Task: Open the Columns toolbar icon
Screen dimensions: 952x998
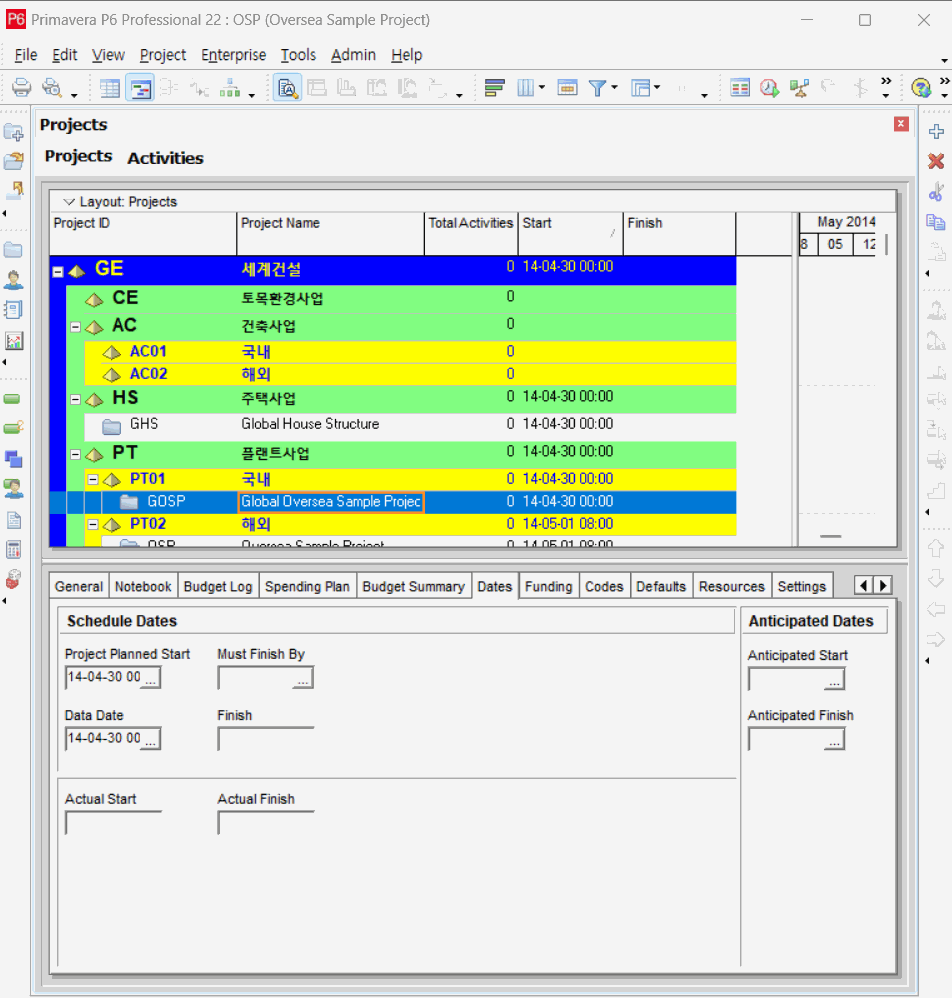Action: (x=526, y=87)
